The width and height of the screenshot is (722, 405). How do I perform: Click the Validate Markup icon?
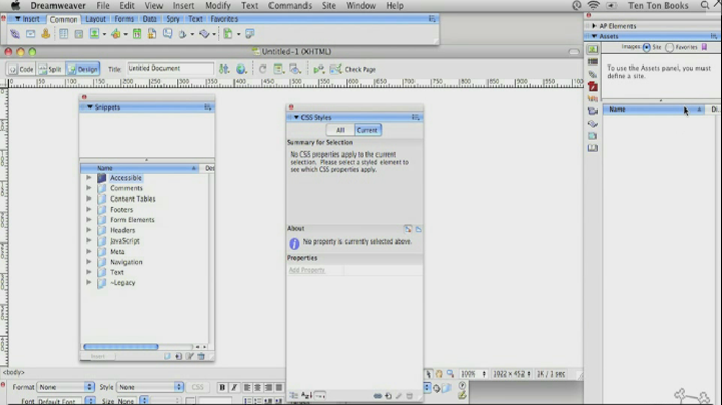click(x=319, y=69)
